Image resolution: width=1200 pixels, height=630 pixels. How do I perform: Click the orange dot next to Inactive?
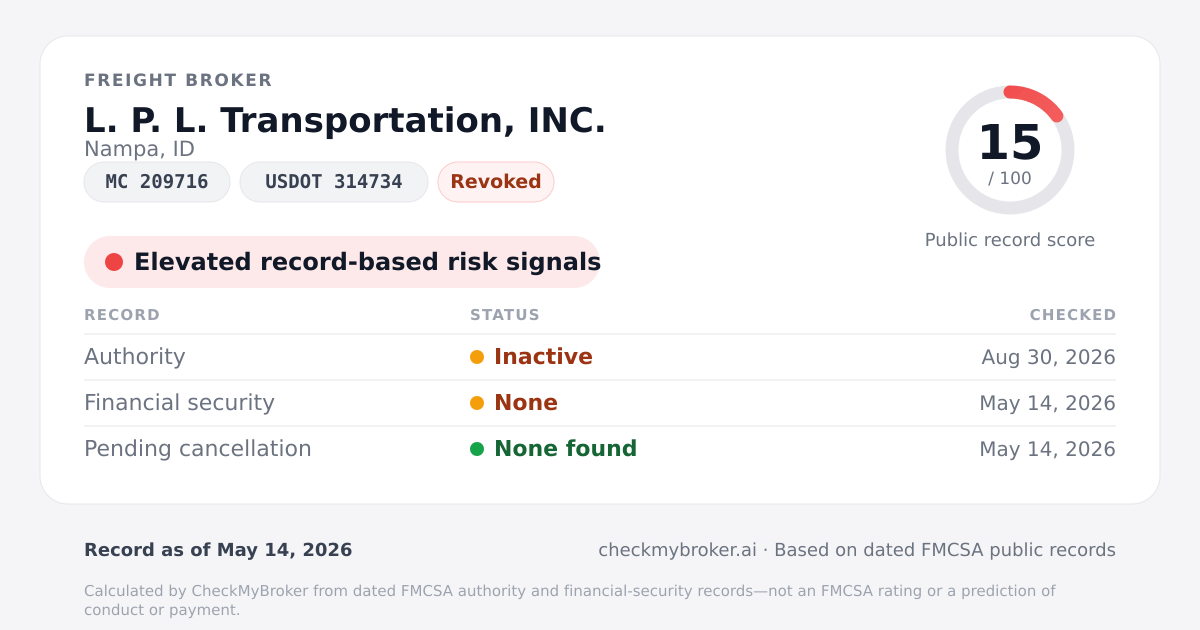pos(477,357)
